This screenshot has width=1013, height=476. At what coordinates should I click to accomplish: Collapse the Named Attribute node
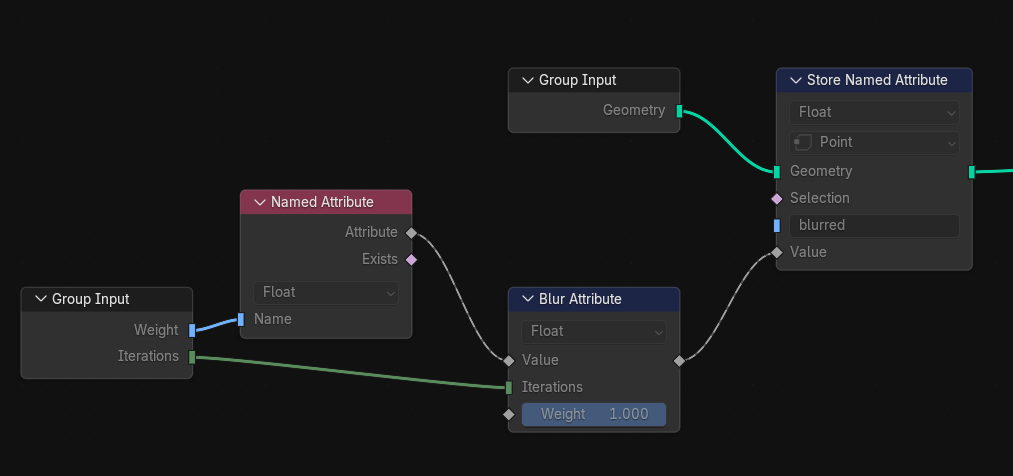pos(260,202)
